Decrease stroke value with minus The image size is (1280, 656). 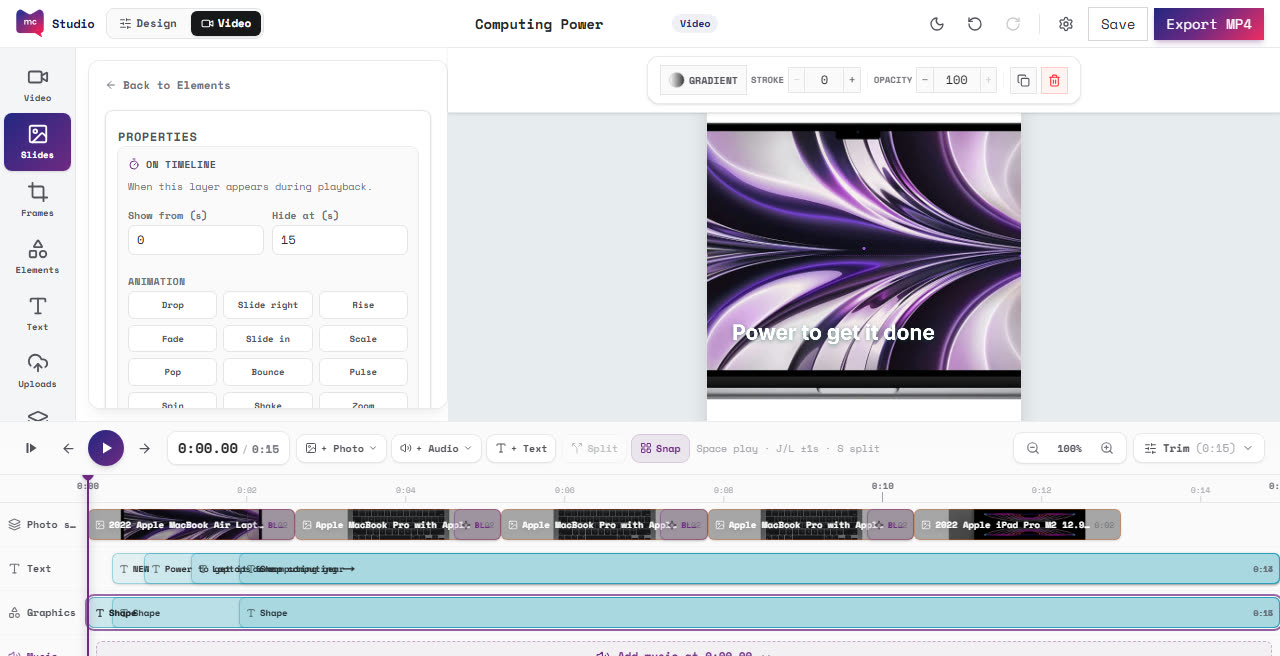pos(797,80)
